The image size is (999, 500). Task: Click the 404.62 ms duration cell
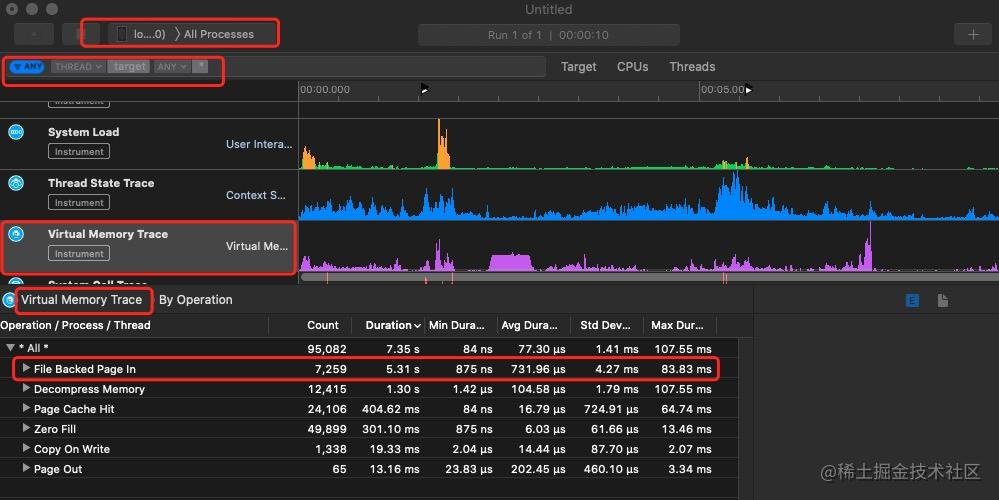tap(391, 409)
